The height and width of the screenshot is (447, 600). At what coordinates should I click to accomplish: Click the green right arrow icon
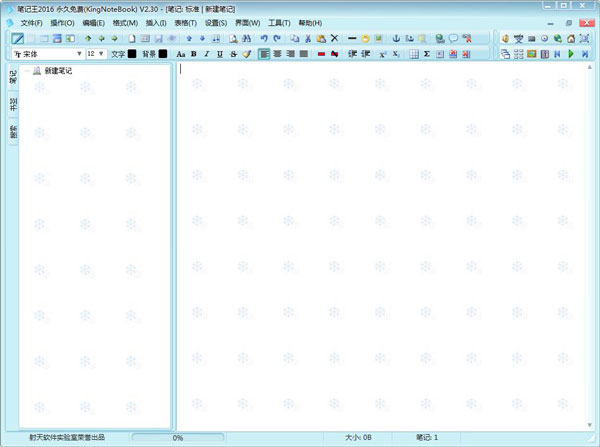114,38
